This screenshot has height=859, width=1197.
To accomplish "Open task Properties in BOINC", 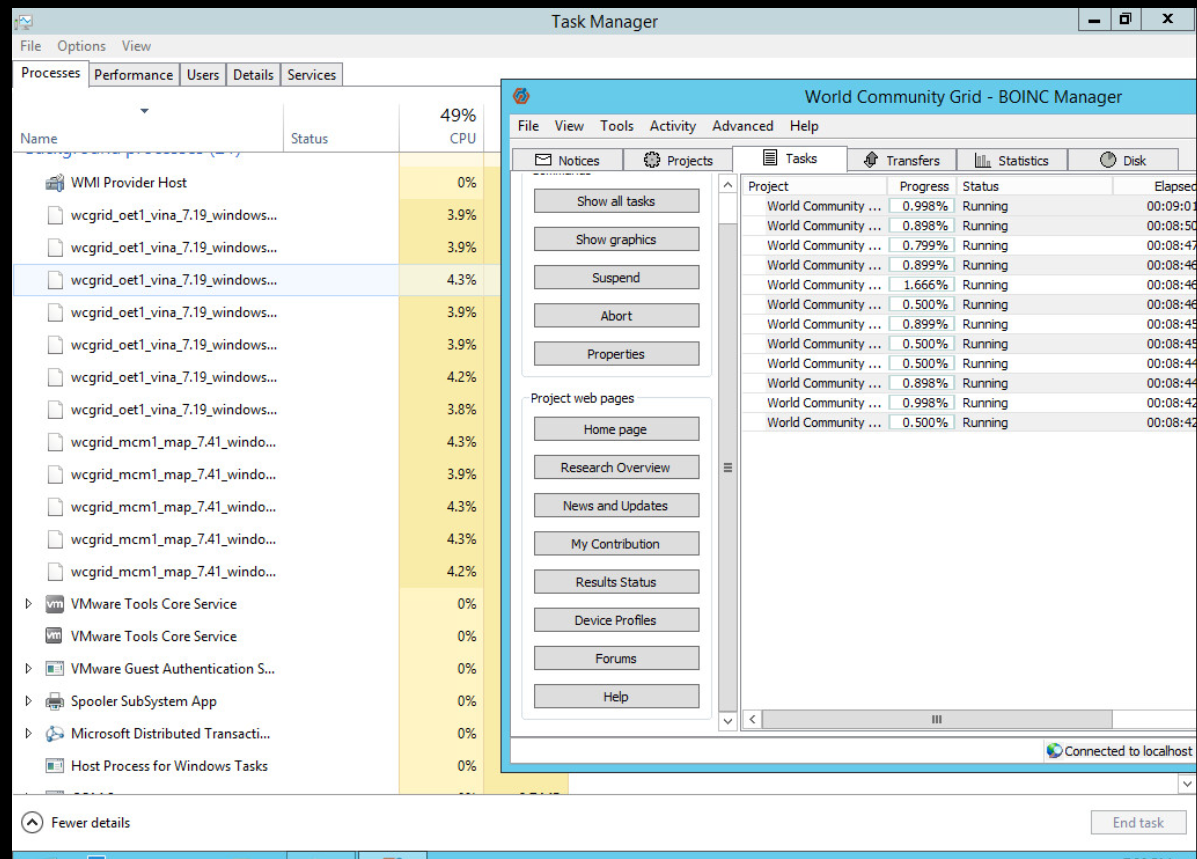I will 616,354.
